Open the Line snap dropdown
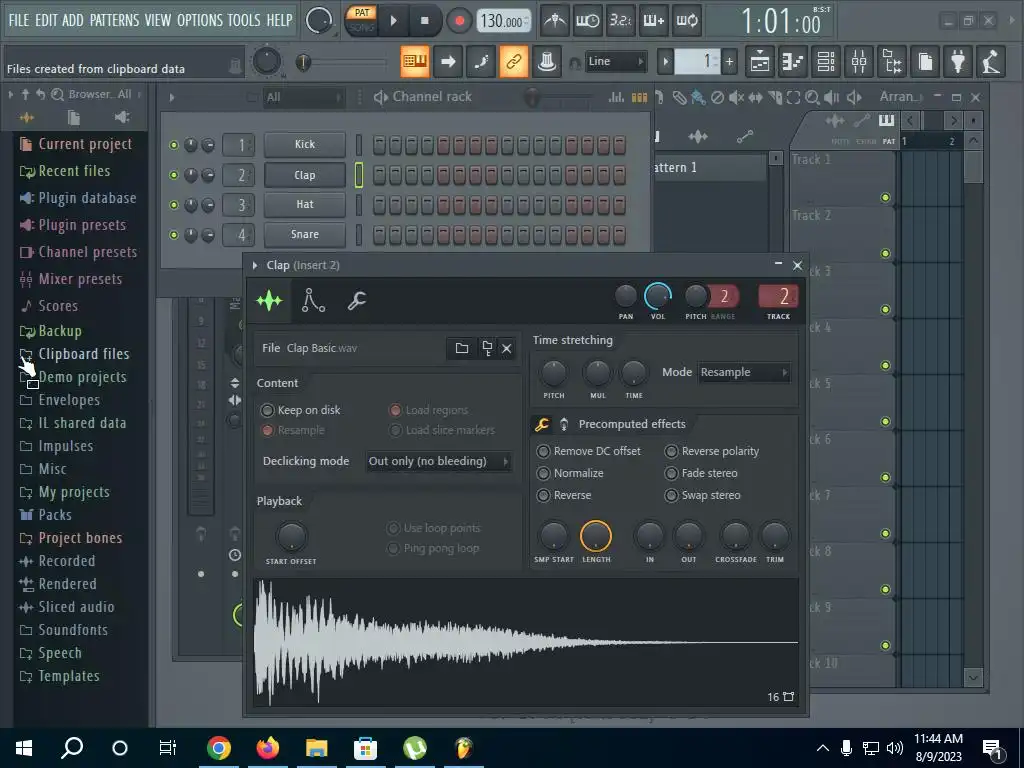The height and width of the screenshot is (768, 1024). pos(615,61)
